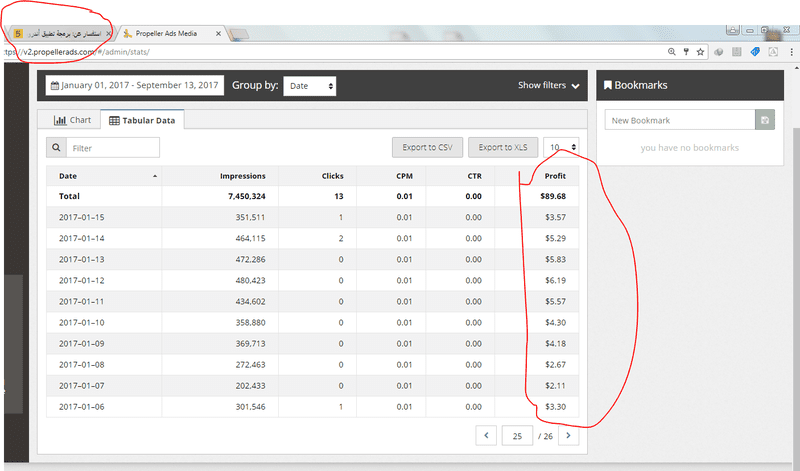Go to the next page arrow

pyautogui.click(x=568, y=435)
